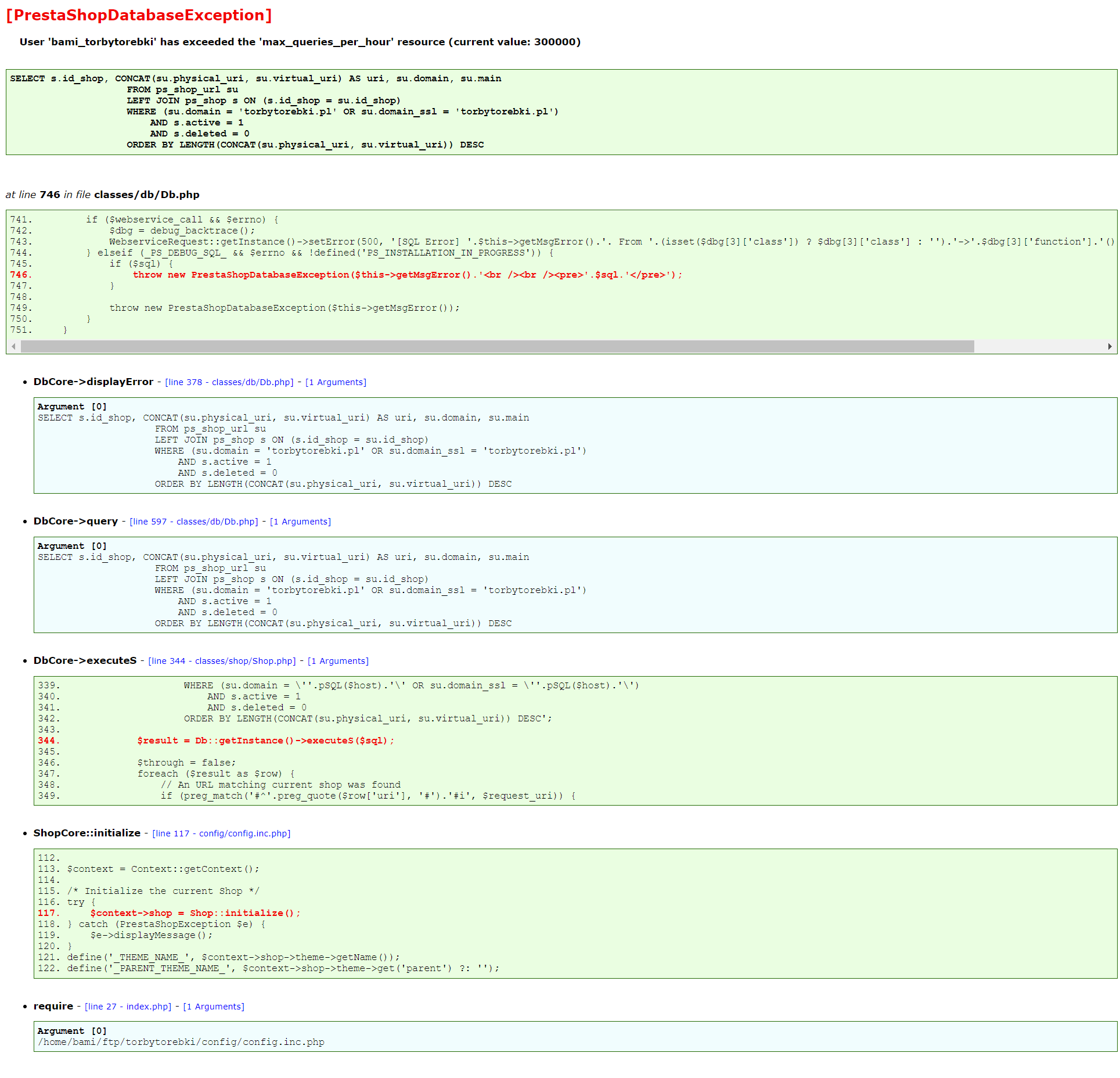The width and height of the screenshot is (1120, 1078).
Task: Open link 'line 378 - classes/db/Db.php'
Action: pyautogui.click(x=229, y=382)
